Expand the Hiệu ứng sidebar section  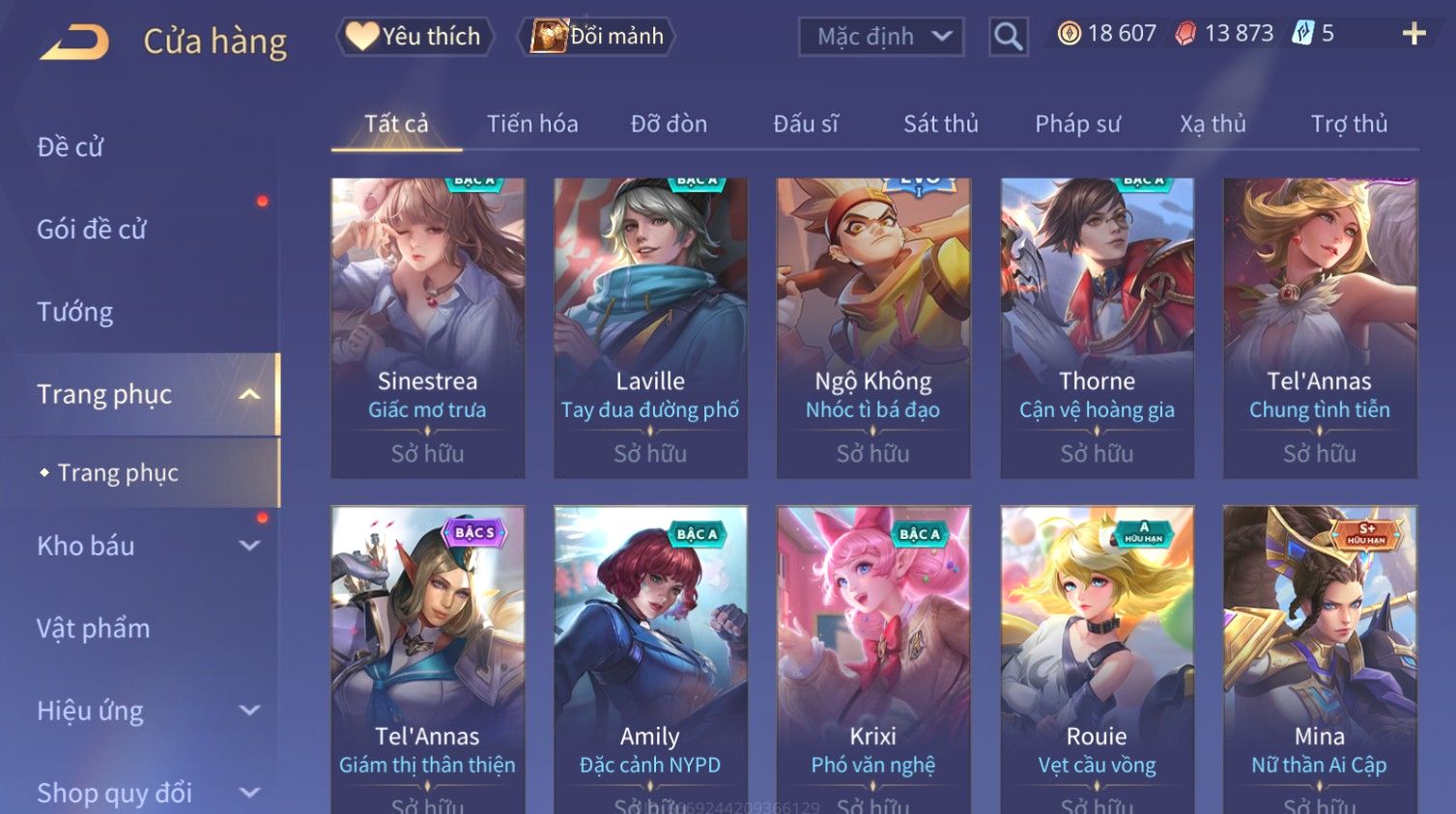point(249,711)
